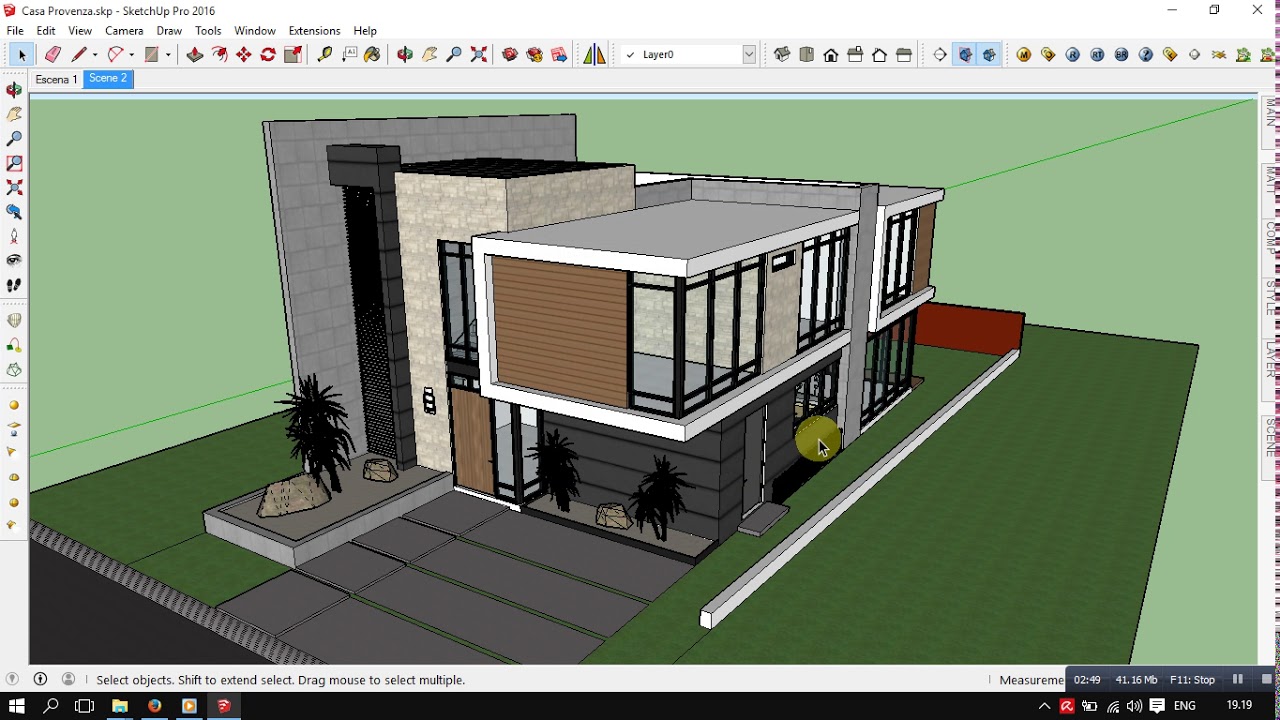Activate Walk footprints tool
This screenshot has height=720, width=1280.
(x=14, y=285)
